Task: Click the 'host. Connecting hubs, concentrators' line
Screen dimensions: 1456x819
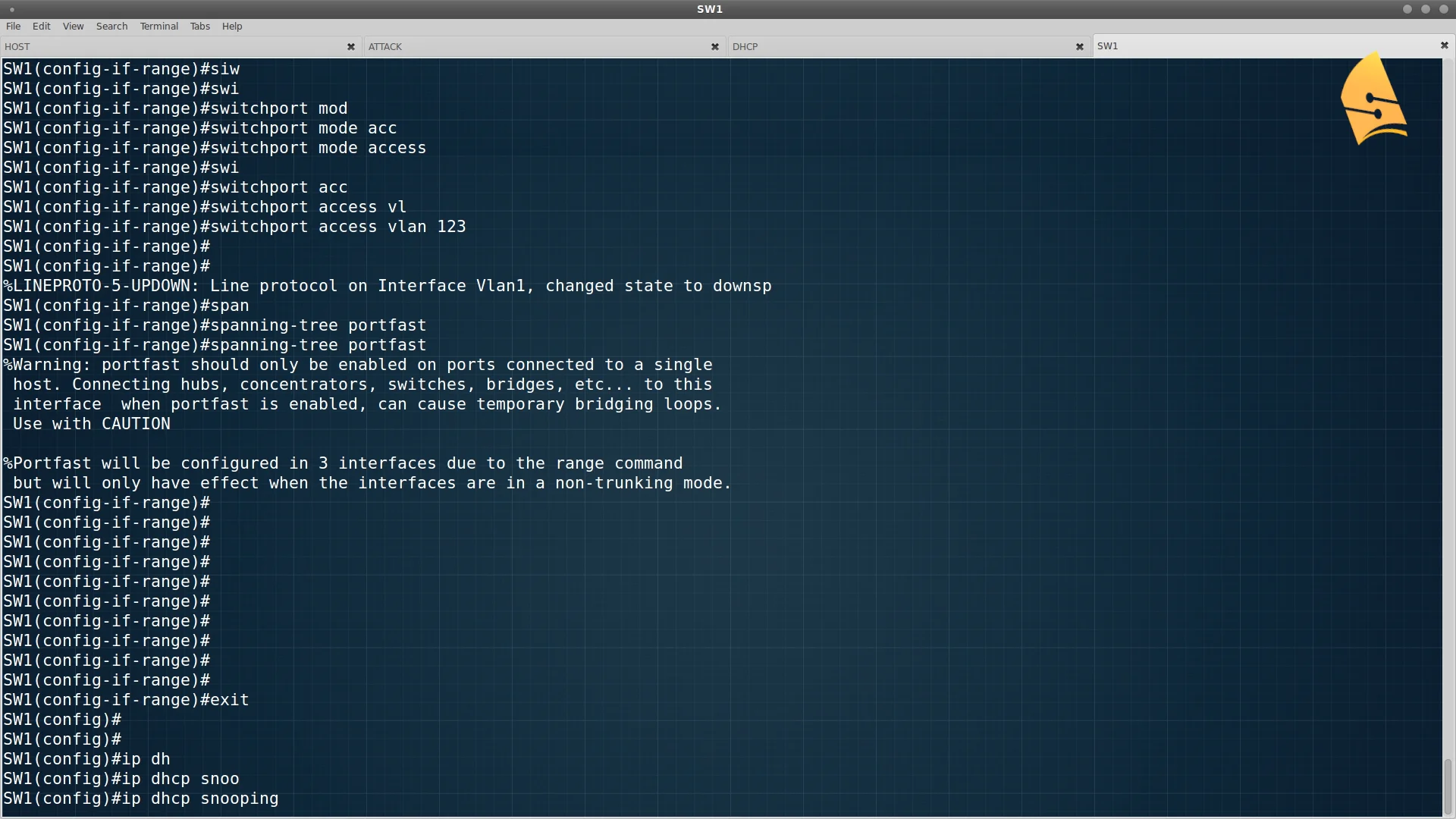Action: pyautogui.click(x=362, y=384)
